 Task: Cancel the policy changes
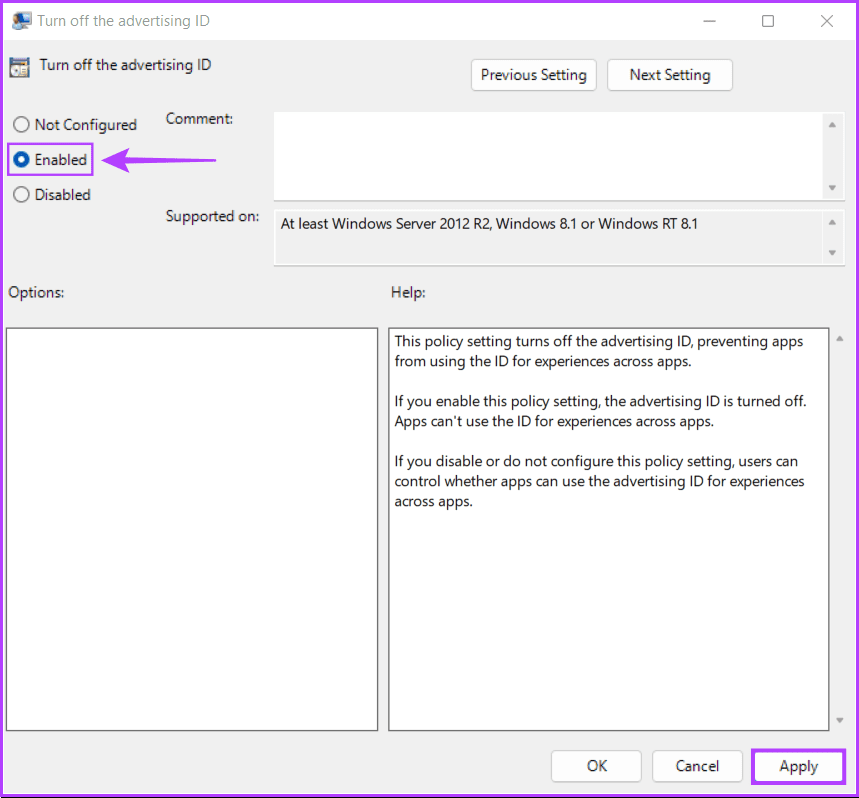[697, 766]
